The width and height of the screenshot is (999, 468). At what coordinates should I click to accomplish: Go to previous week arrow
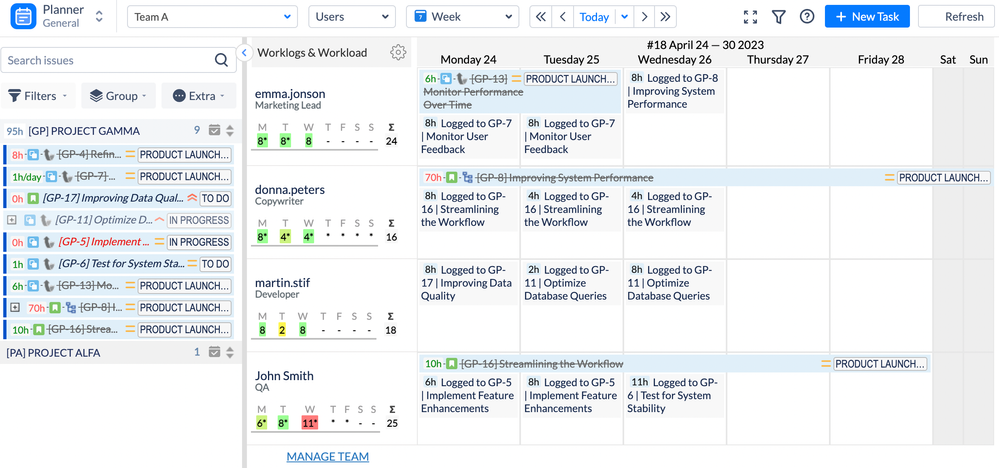click(563, 17)
